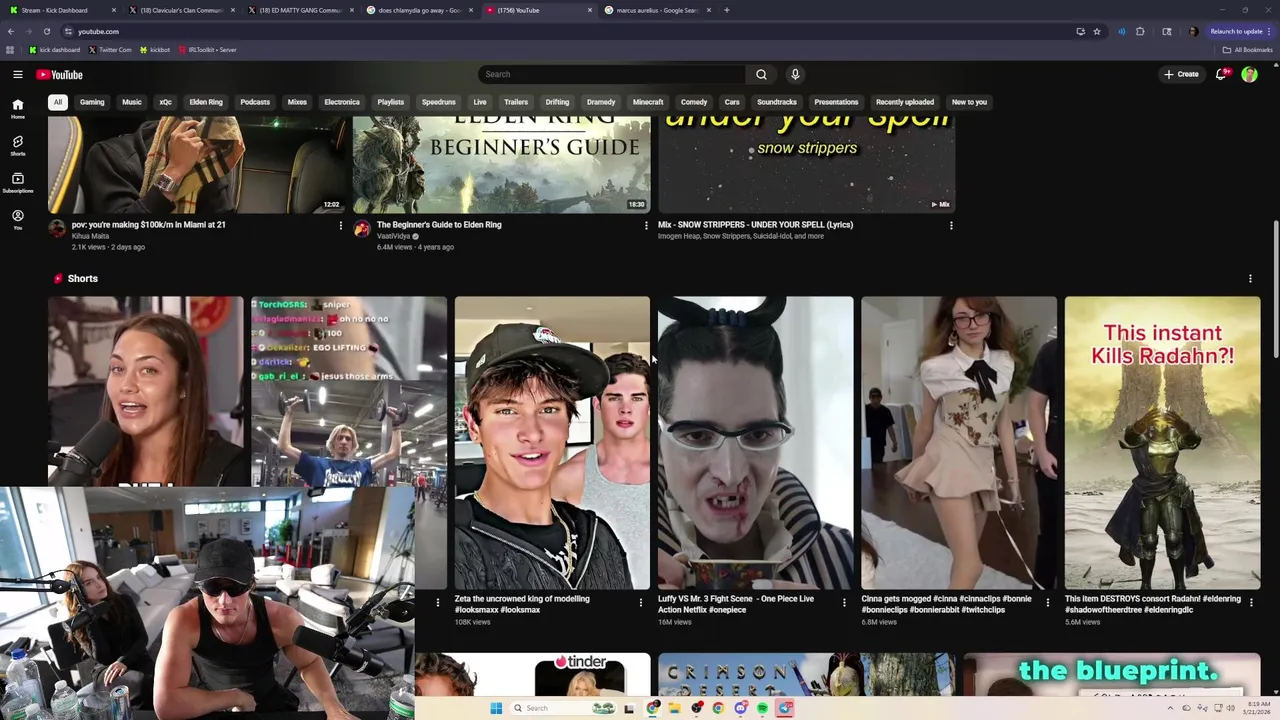This screenshot has width=1280, height=720.
Task: Switch to does chlamydia go away tab
Action: (x=418, y=10)
